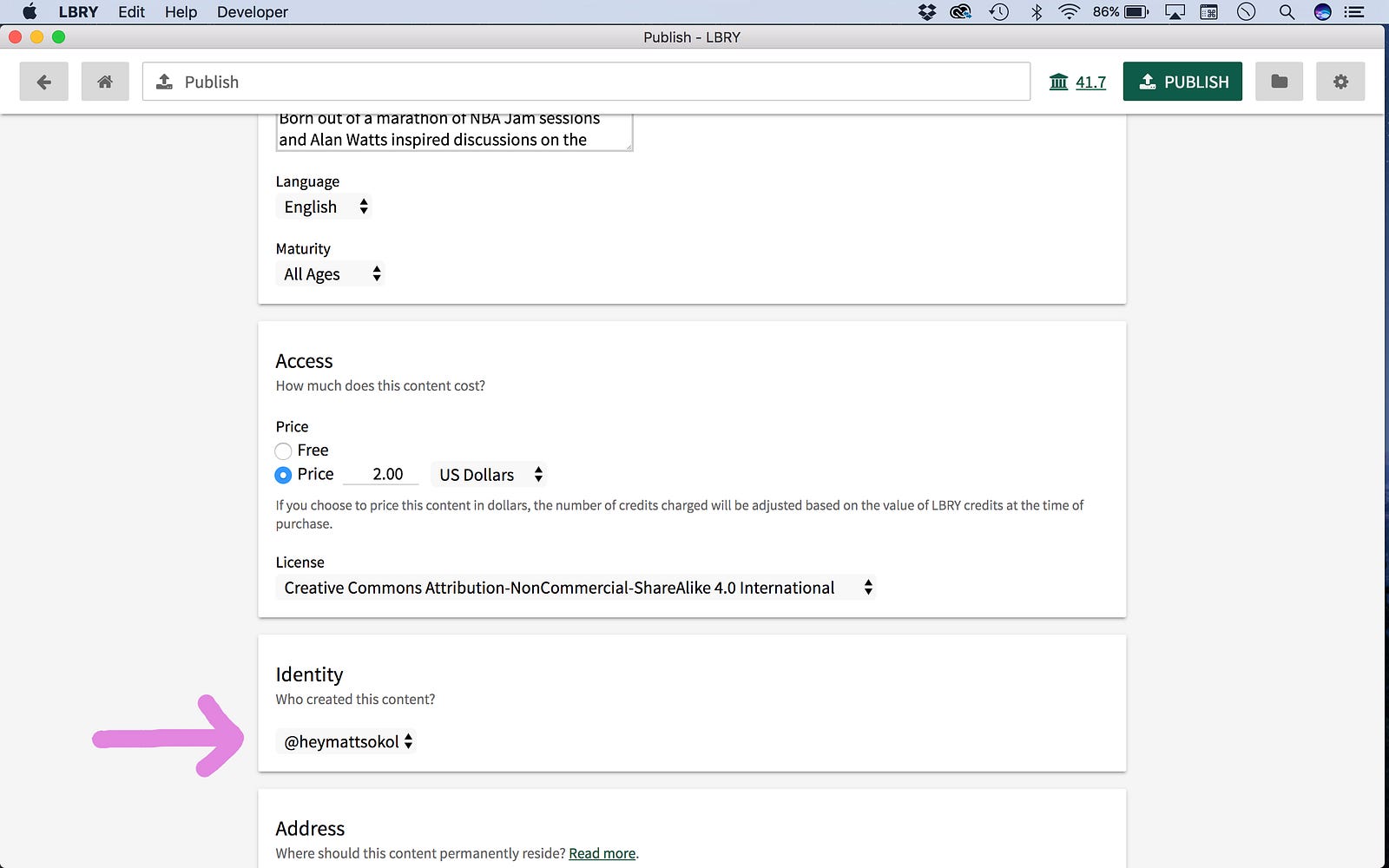This screenshot has width=1389, height=868.
Task: Click the red close window button
Action: (15, 36)
